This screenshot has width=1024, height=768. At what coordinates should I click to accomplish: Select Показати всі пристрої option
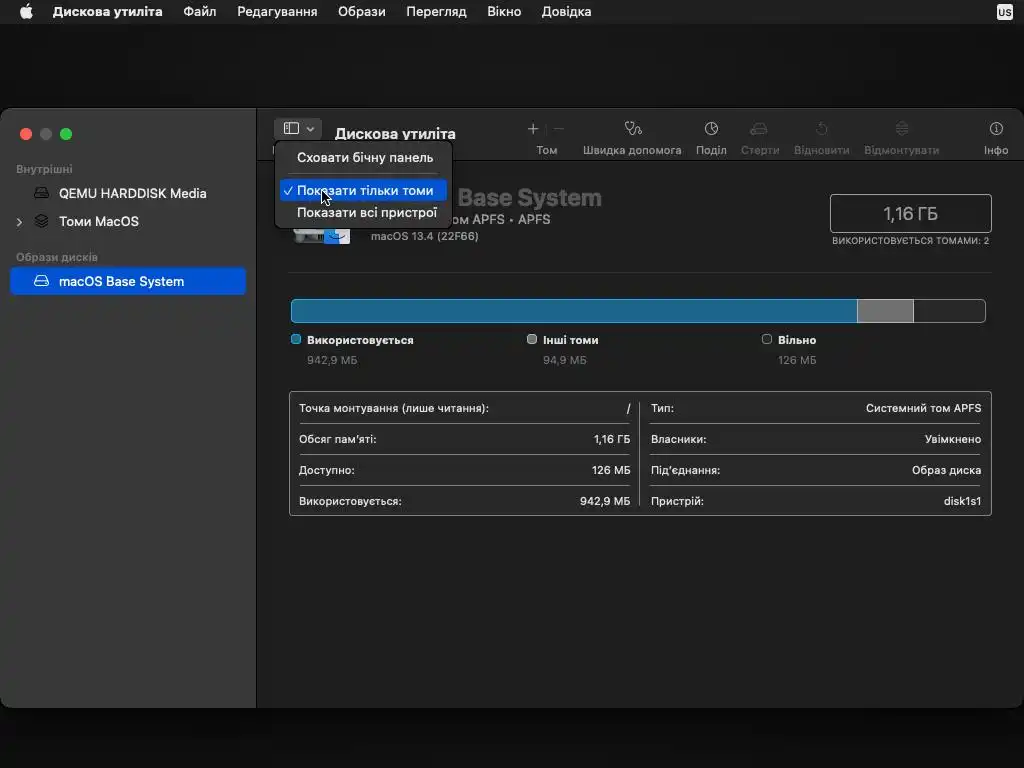click(364, 212)
